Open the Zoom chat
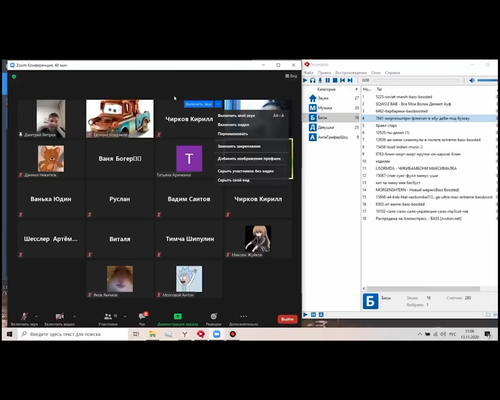The height and width of the screenshot is (400, 500). pos(143,319)
